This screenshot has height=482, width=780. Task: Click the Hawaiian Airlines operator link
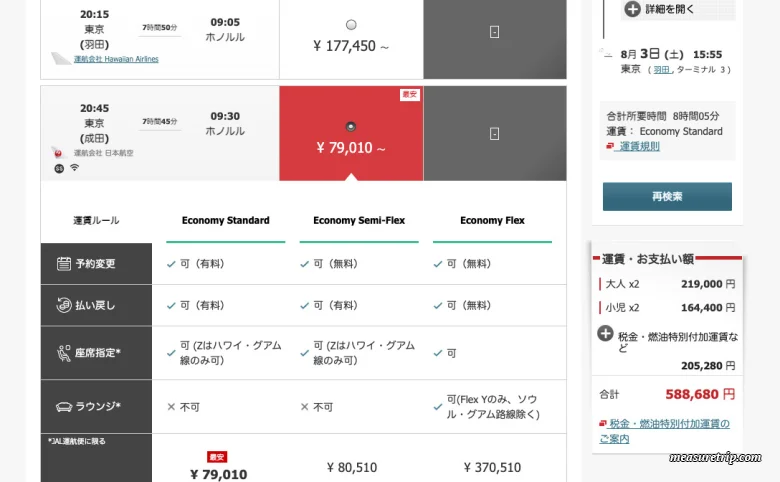pyautogui.click(x=116, y=59)
